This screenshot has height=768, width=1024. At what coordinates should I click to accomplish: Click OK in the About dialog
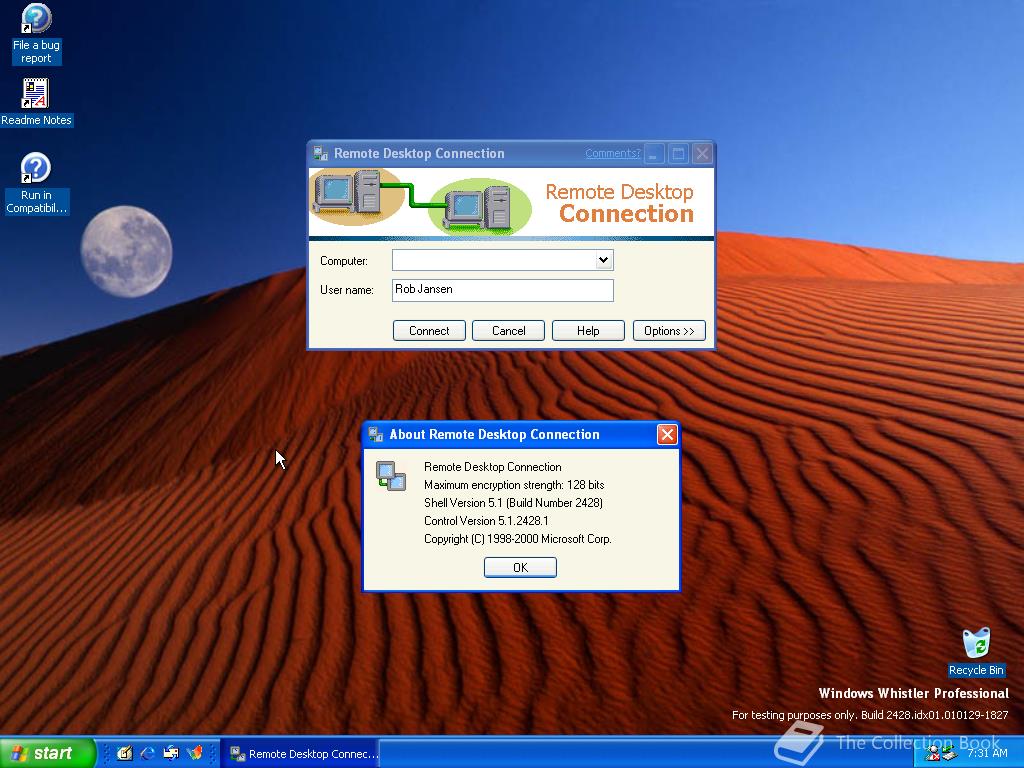click(x=520, y=568)
